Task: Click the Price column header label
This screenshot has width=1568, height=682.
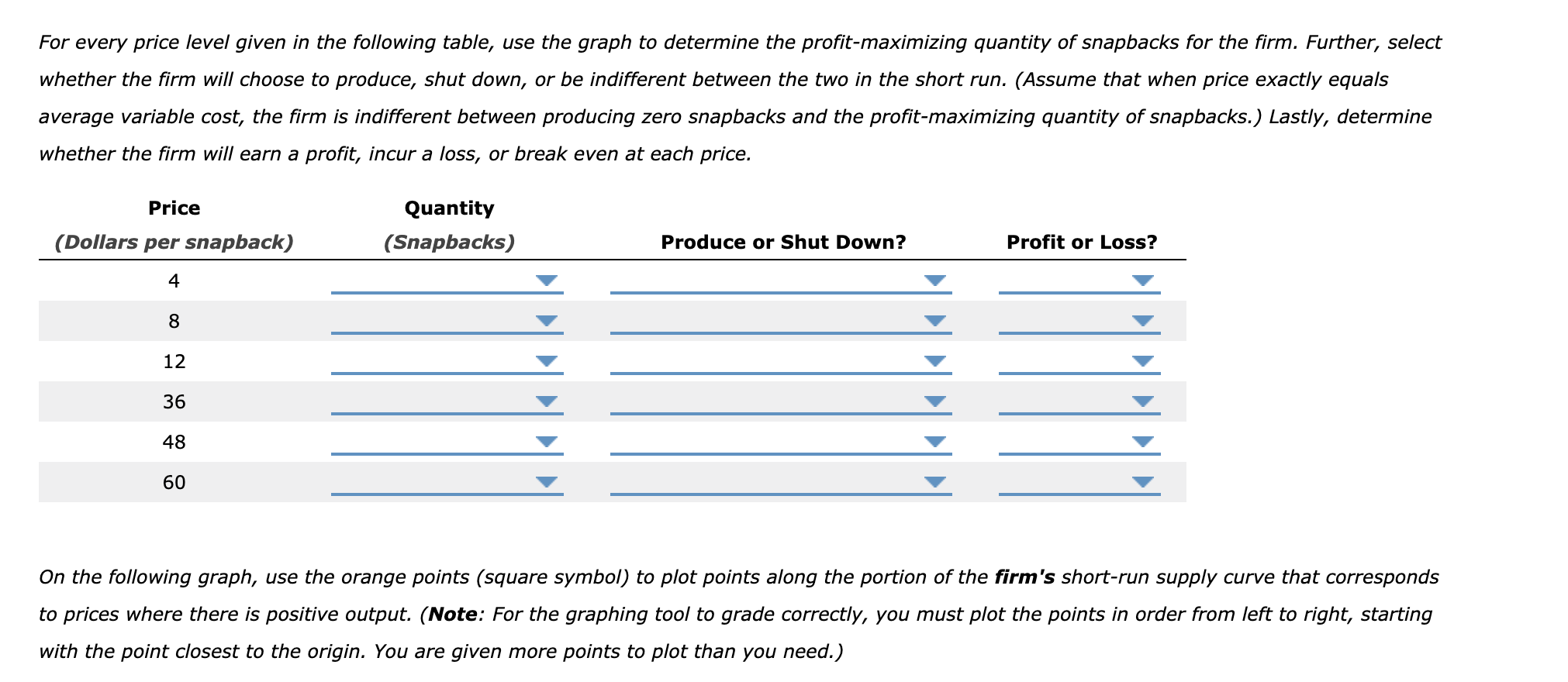Action: 173,207
